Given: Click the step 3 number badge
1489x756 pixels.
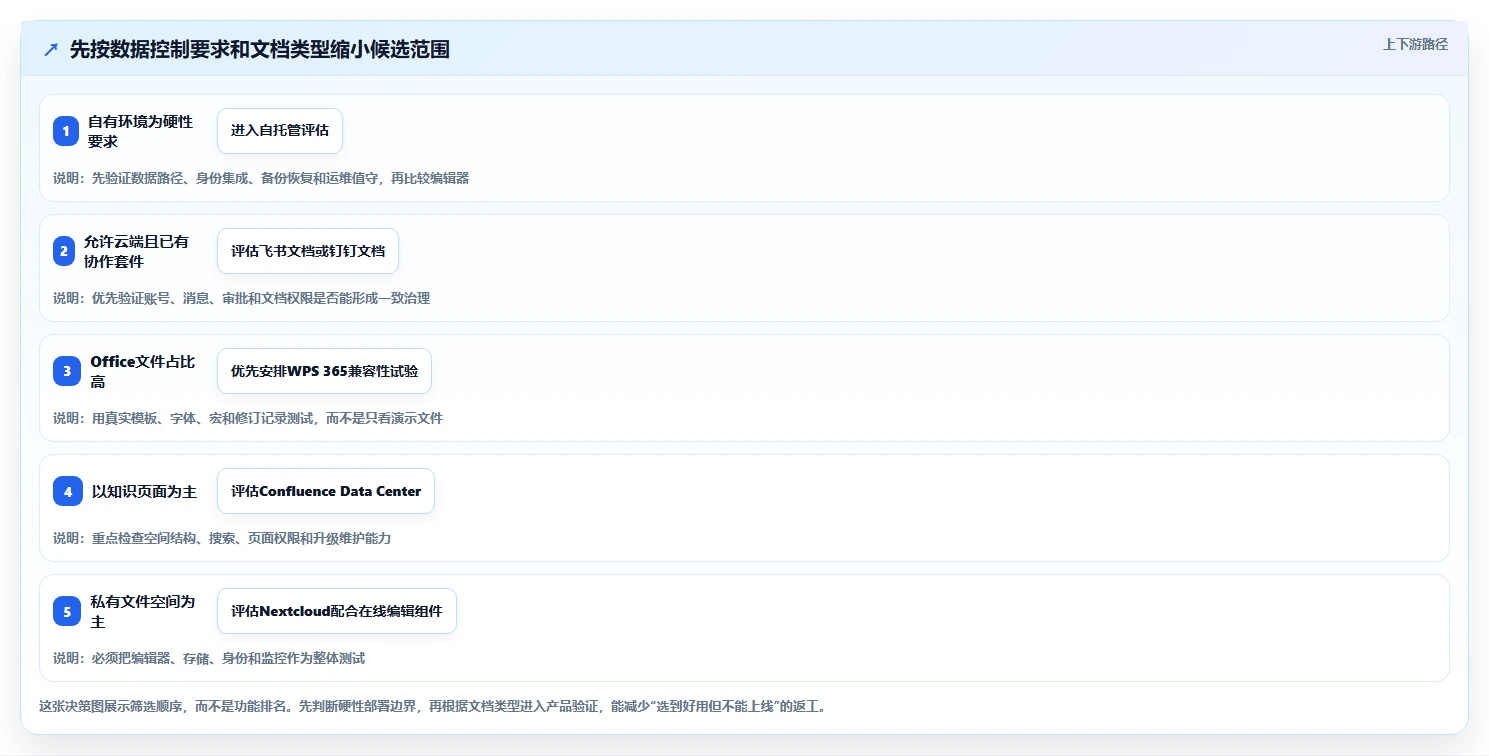Looking at the screenshot, I should 67,371.
